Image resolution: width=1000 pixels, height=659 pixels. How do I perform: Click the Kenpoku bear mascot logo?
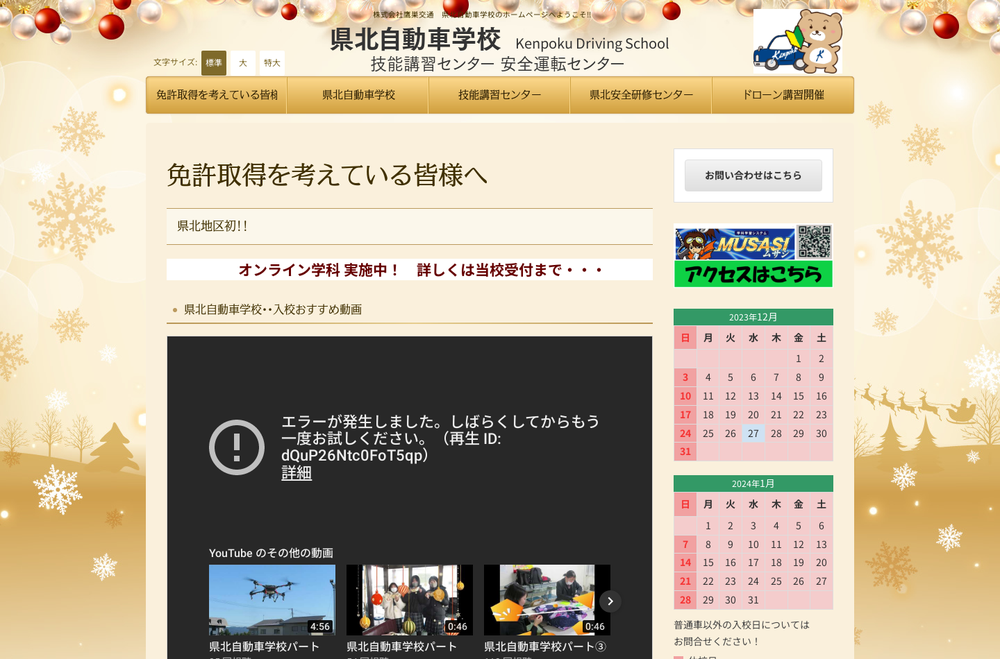[x=797, y=41]
